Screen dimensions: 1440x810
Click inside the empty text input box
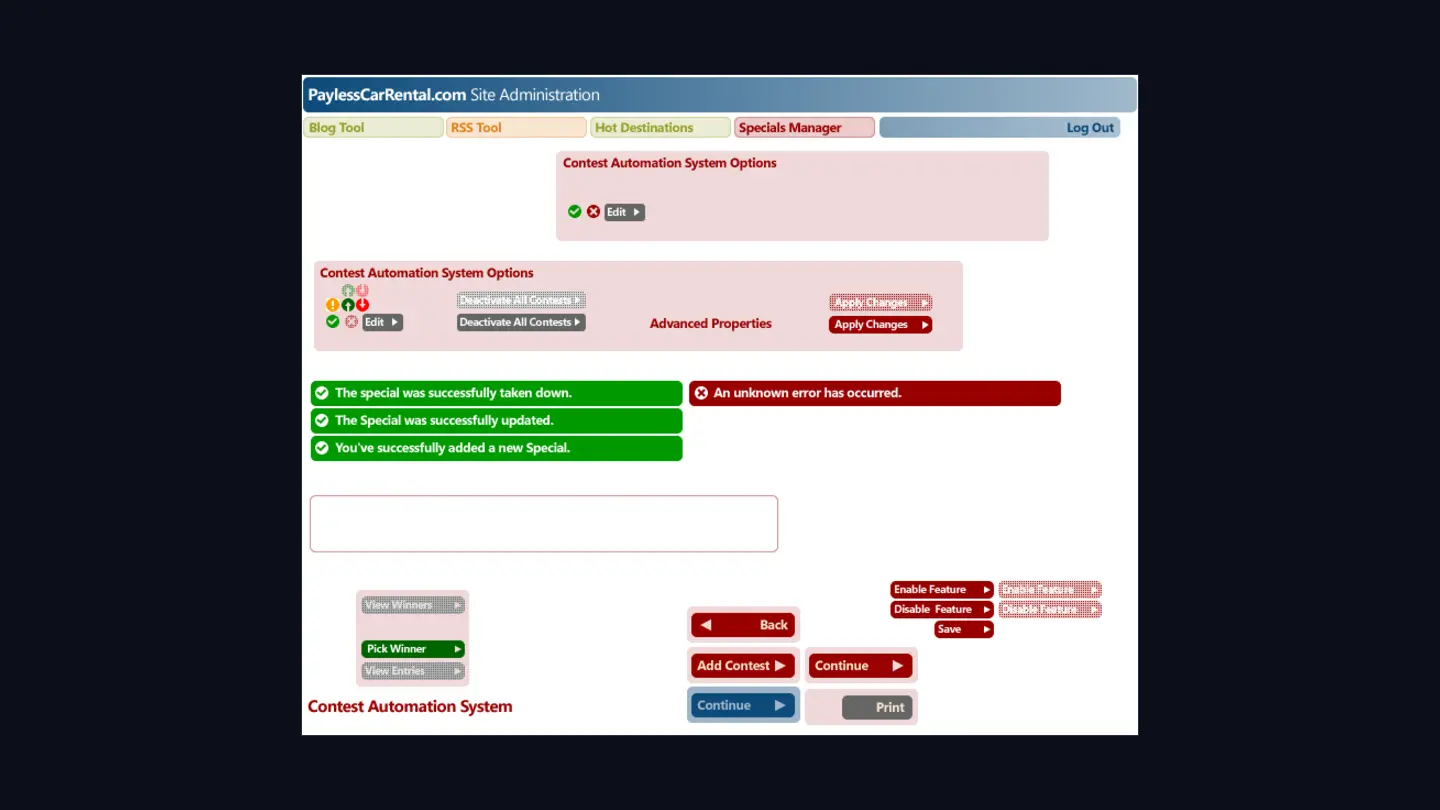click(x=544, y=524)
